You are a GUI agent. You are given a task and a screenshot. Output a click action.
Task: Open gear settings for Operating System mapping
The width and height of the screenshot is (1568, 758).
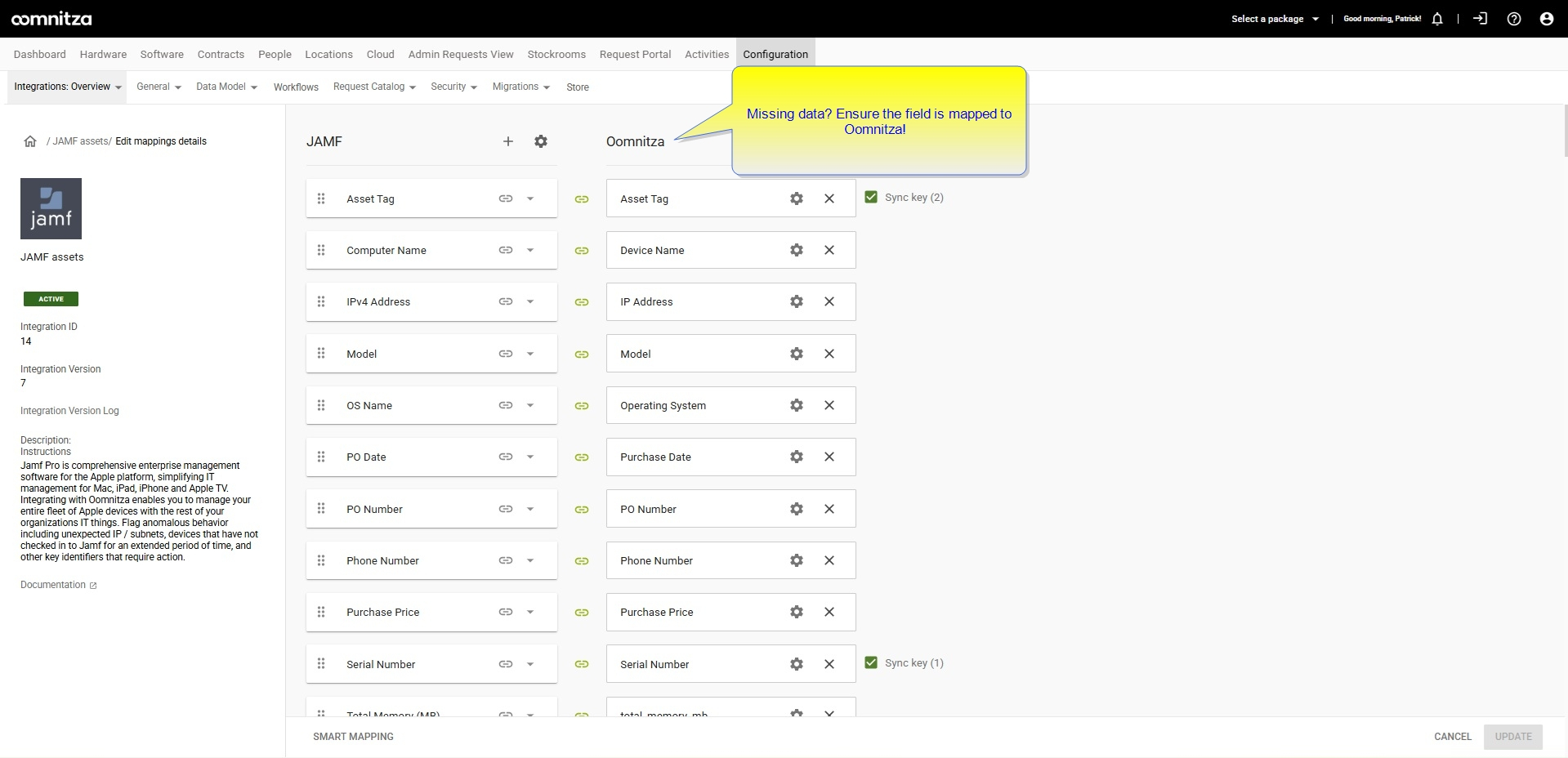797,405
